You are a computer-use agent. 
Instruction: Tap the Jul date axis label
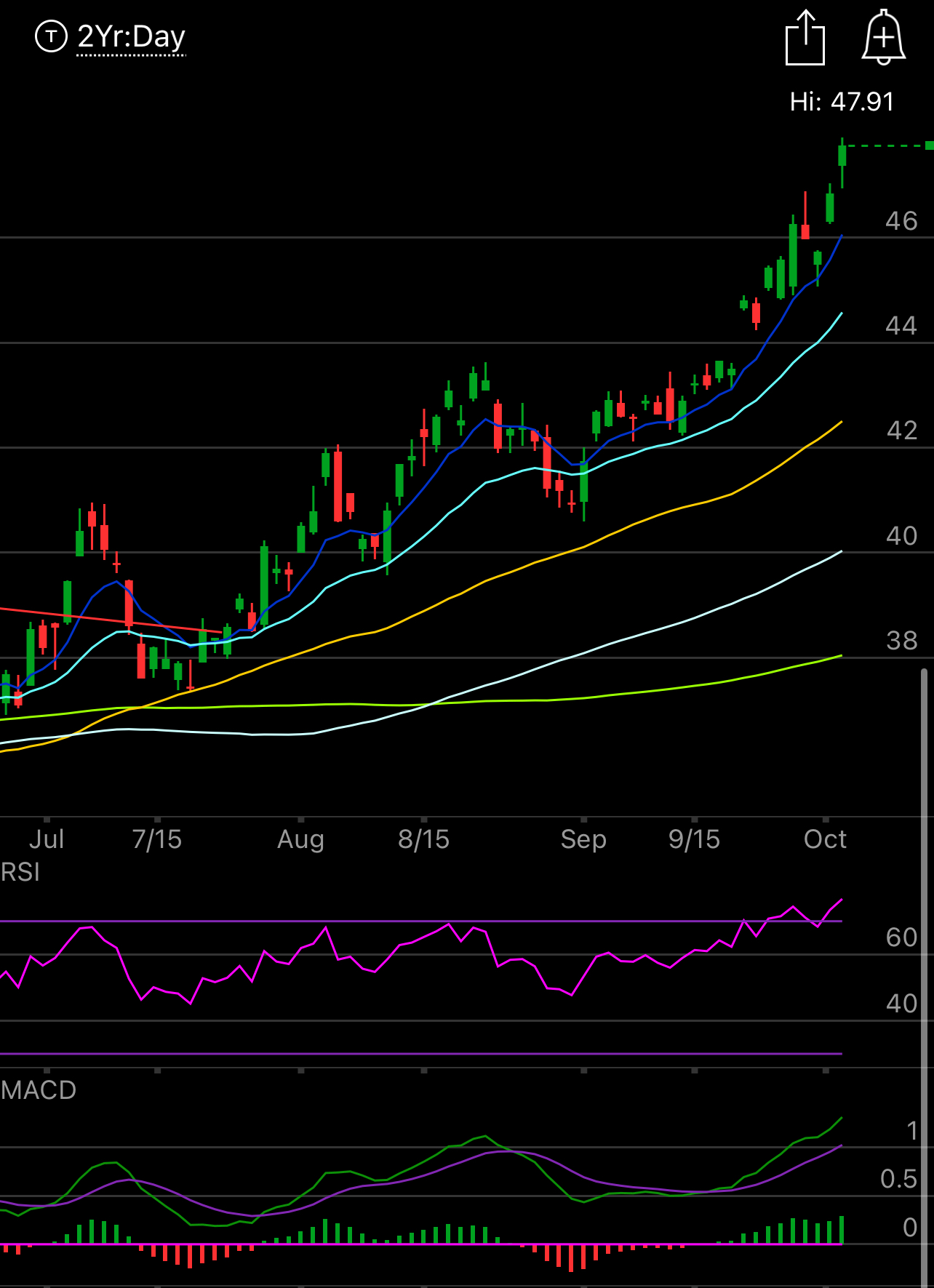pyautogui.click(x=47, y=839)
